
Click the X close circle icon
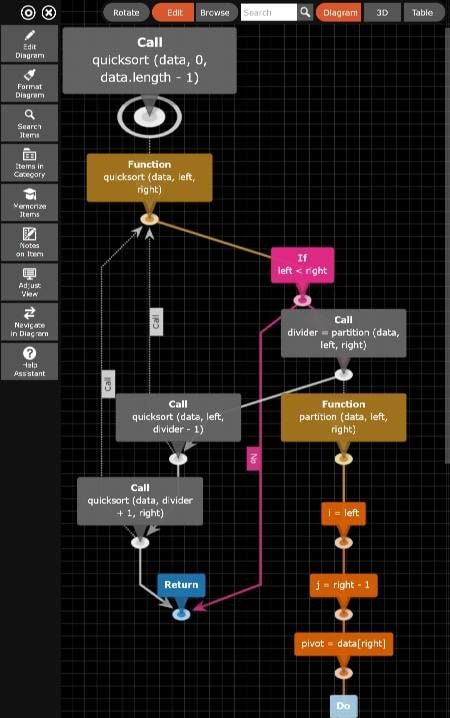click(x=49, y=13)
